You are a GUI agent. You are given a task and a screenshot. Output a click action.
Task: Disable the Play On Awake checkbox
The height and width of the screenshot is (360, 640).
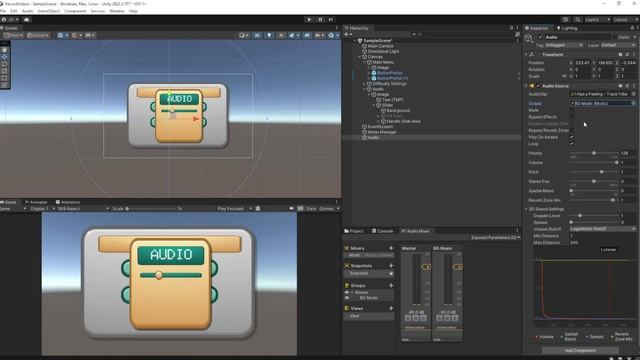coord(571,137)
